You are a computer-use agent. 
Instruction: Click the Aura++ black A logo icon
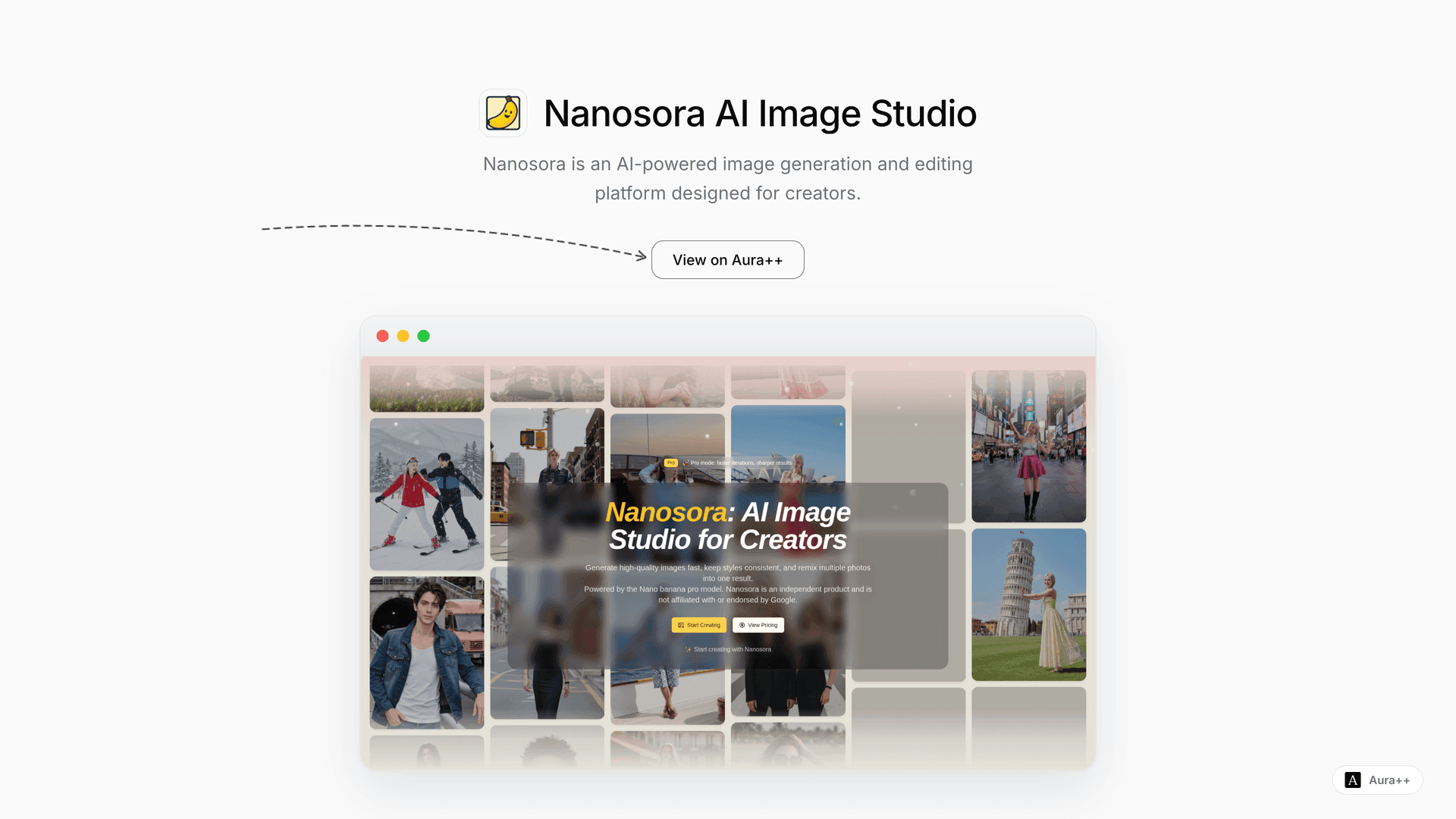tap(1352, 780)
